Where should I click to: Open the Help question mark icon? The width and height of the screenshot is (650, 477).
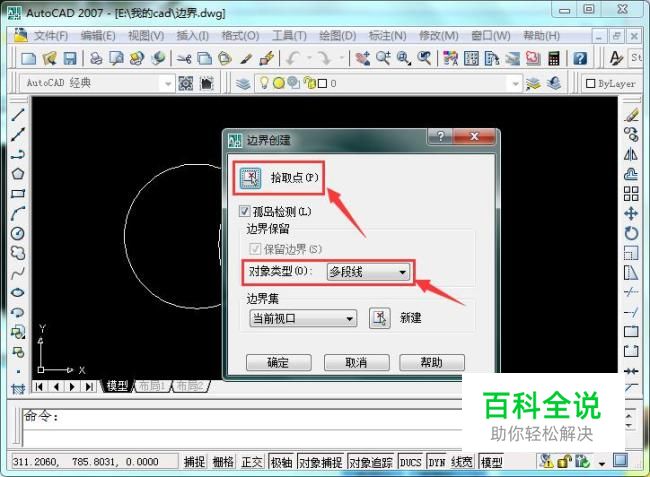580,58
